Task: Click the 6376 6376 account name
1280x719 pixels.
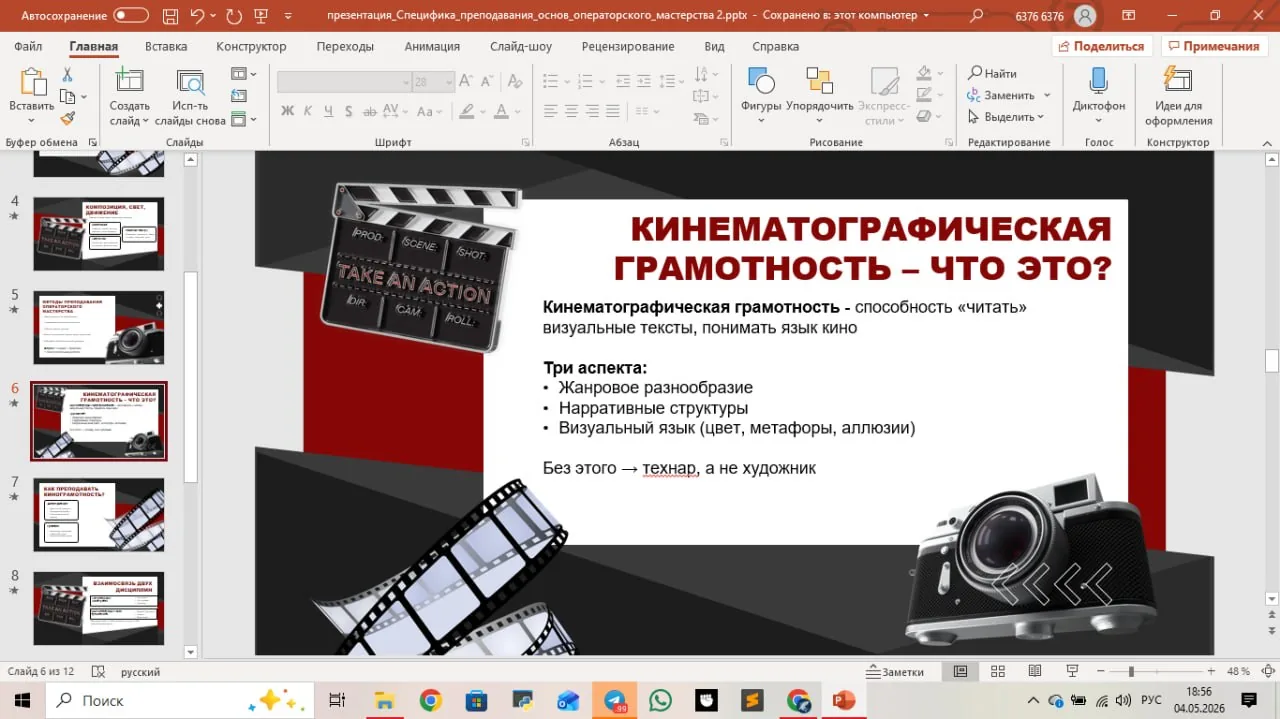Action: click(1039, 16)
